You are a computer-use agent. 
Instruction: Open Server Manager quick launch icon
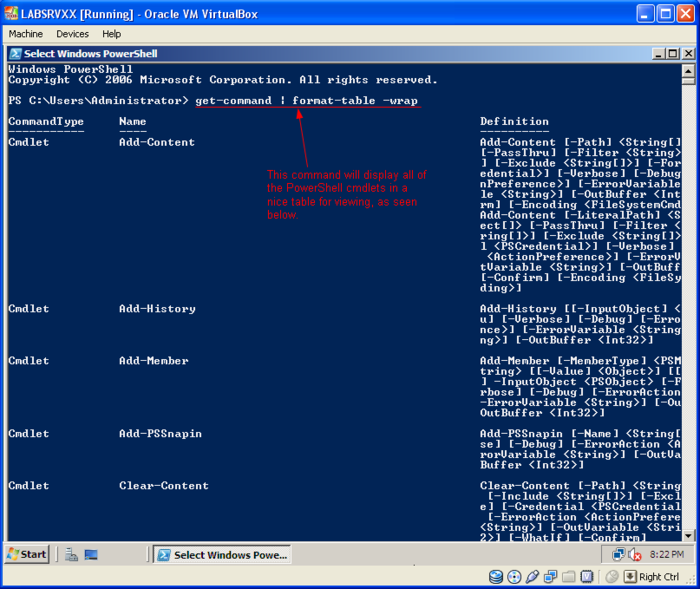[x=71, y=555]
